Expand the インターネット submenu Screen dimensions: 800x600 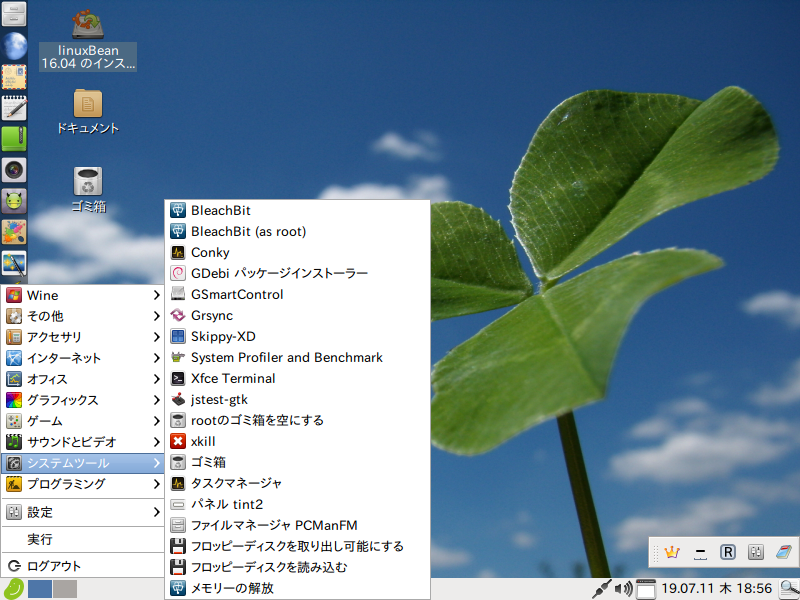pyautogui.click(x=83, y=358)
